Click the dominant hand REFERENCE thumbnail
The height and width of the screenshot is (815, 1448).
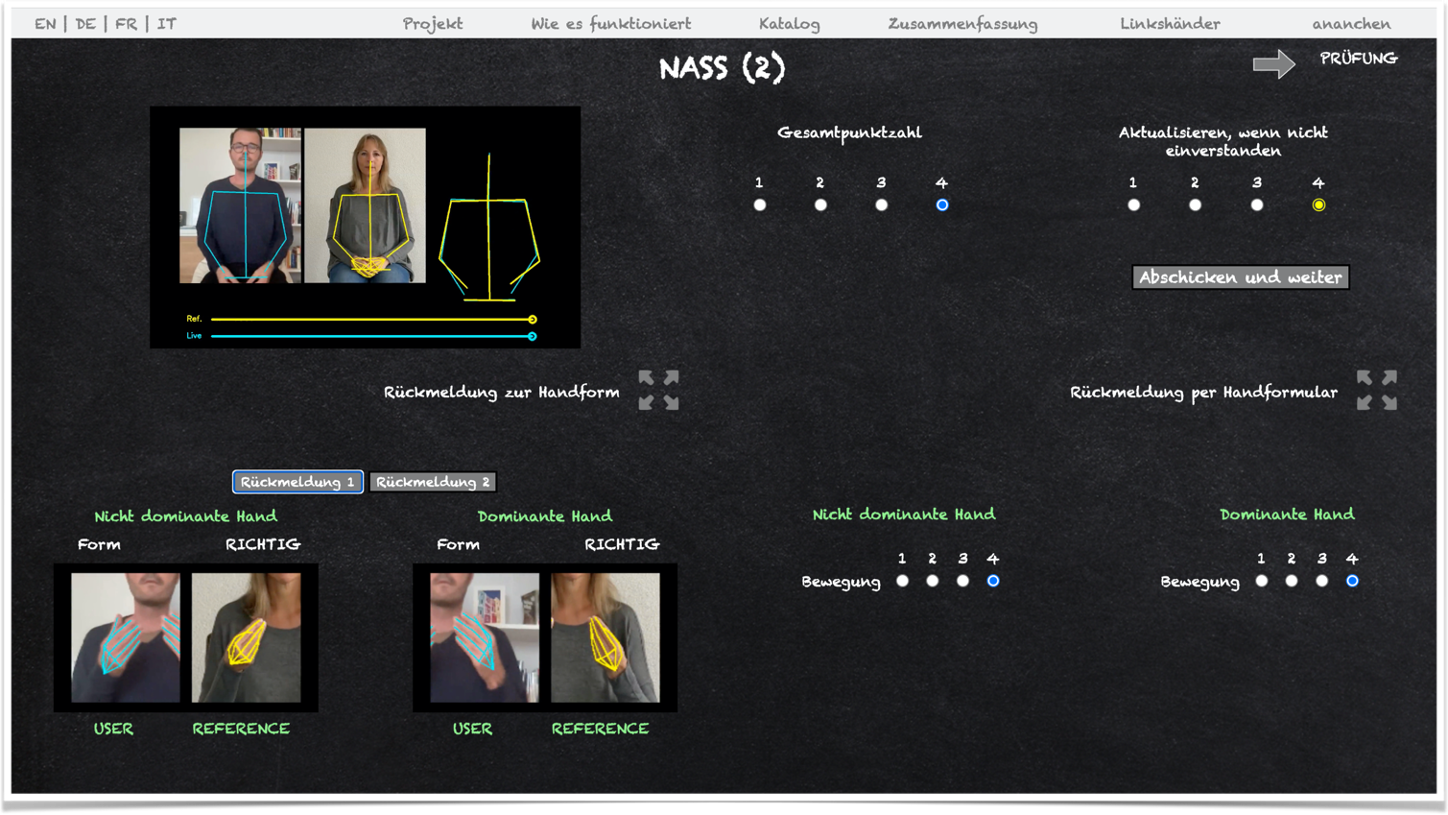pos(605,637)
